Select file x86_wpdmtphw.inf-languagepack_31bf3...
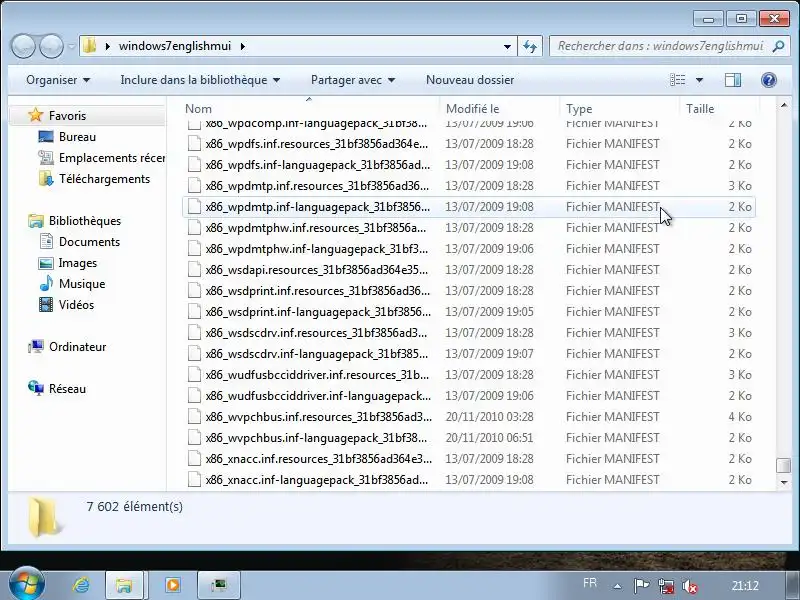This screenshot has width=800, height=600. [469, 248]
